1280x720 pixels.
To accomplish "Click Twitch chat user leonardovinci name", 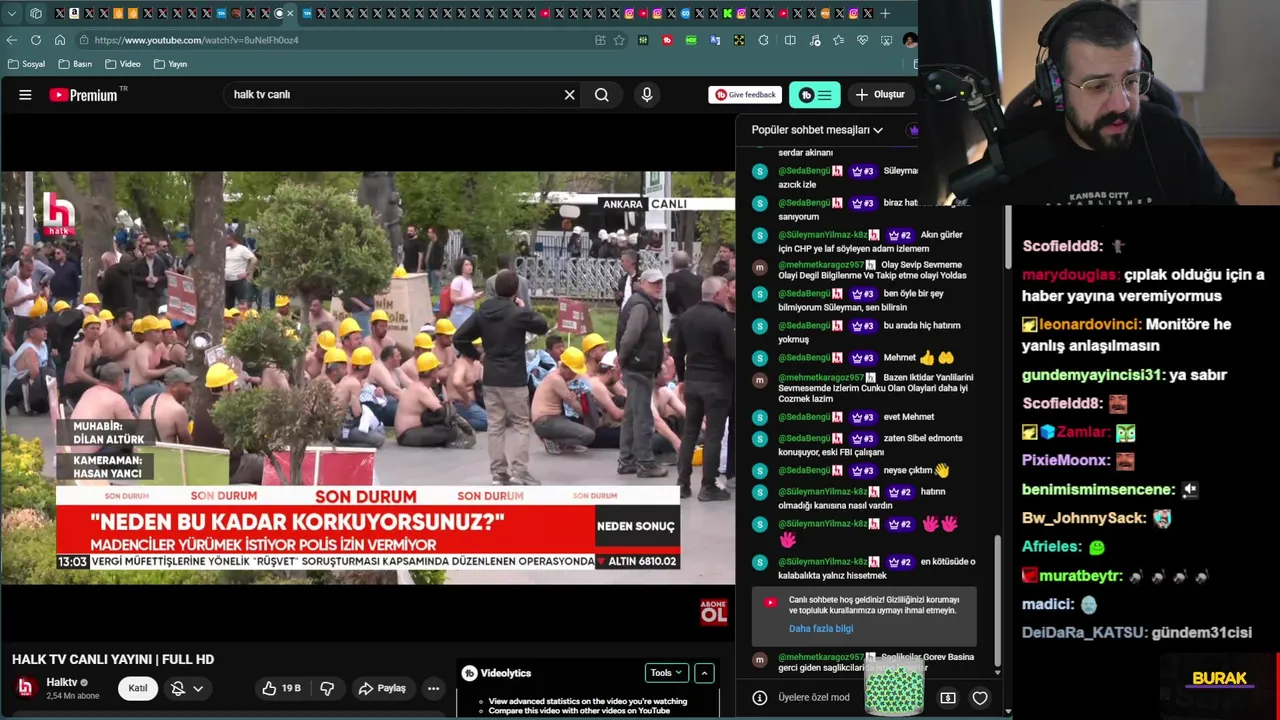I will (x=1090, y=324).
